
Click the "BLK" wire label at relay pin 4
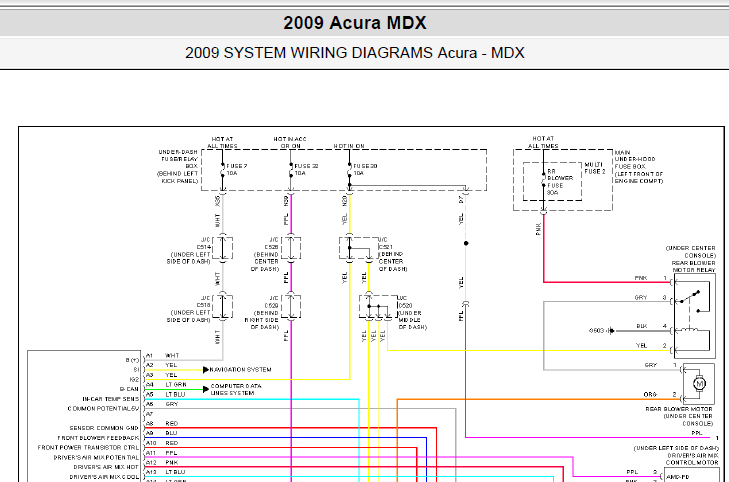(x=642, y=326)
